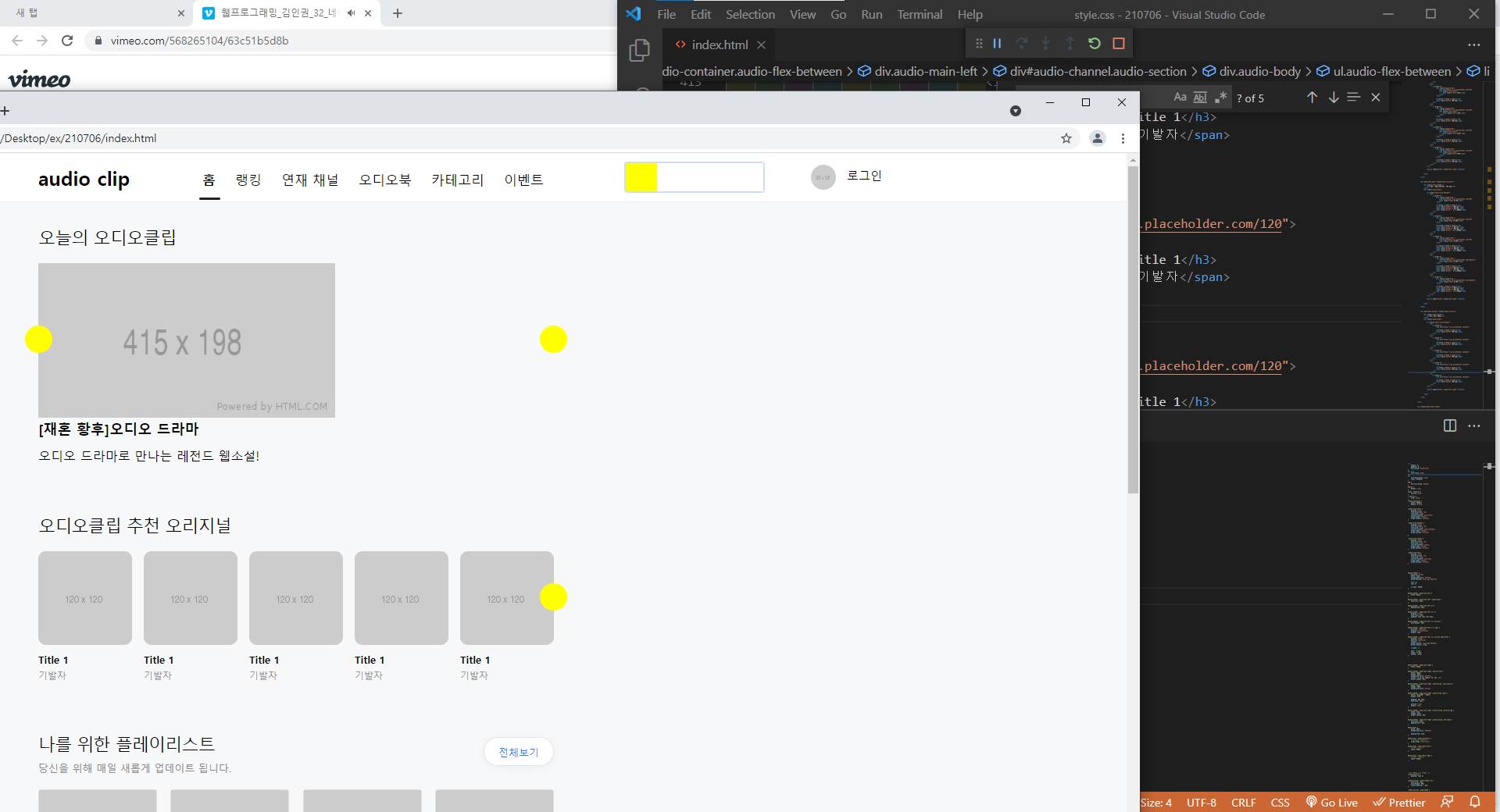The image size is (1500, 812).
Task: Select the 랭킹 navigation item
Action: click(x=248, y=180)
